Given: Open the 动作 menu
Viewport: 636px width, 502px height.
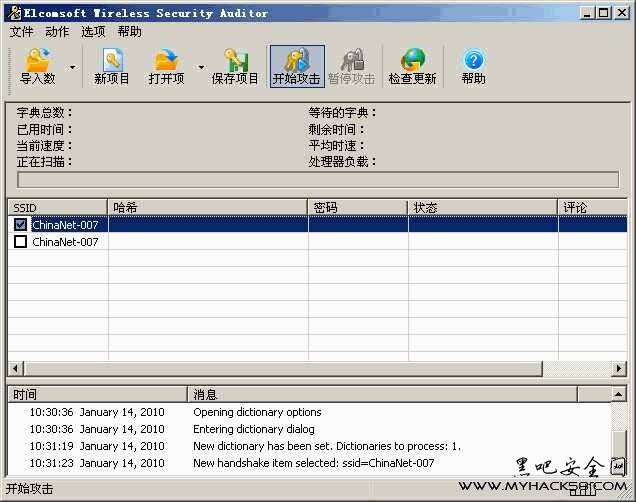Looking at the screenshot, I should 57,31.
